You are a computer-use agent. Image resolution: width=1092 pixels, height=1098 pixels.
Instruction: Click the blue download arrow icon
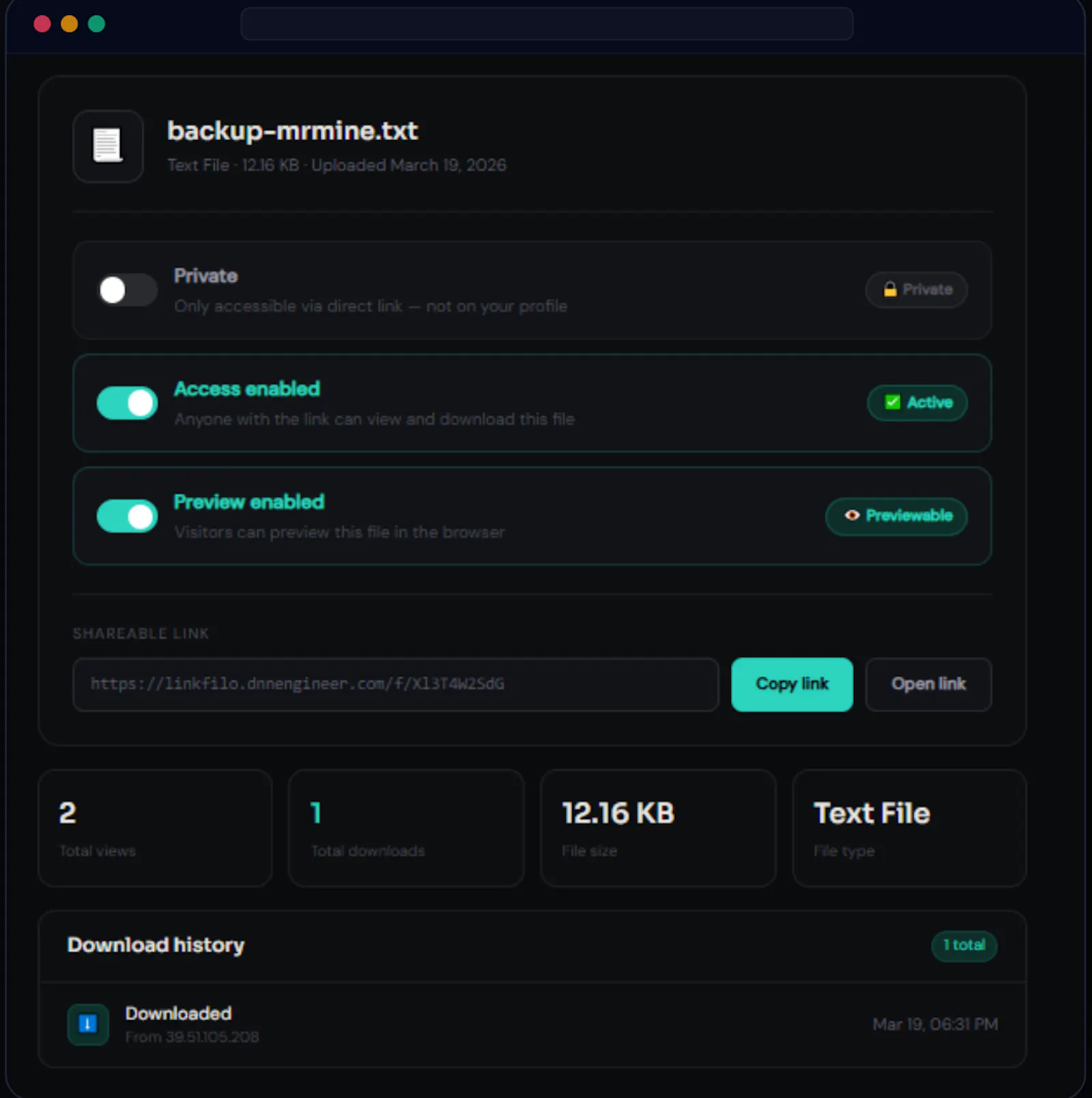[x=88, y=1024]
